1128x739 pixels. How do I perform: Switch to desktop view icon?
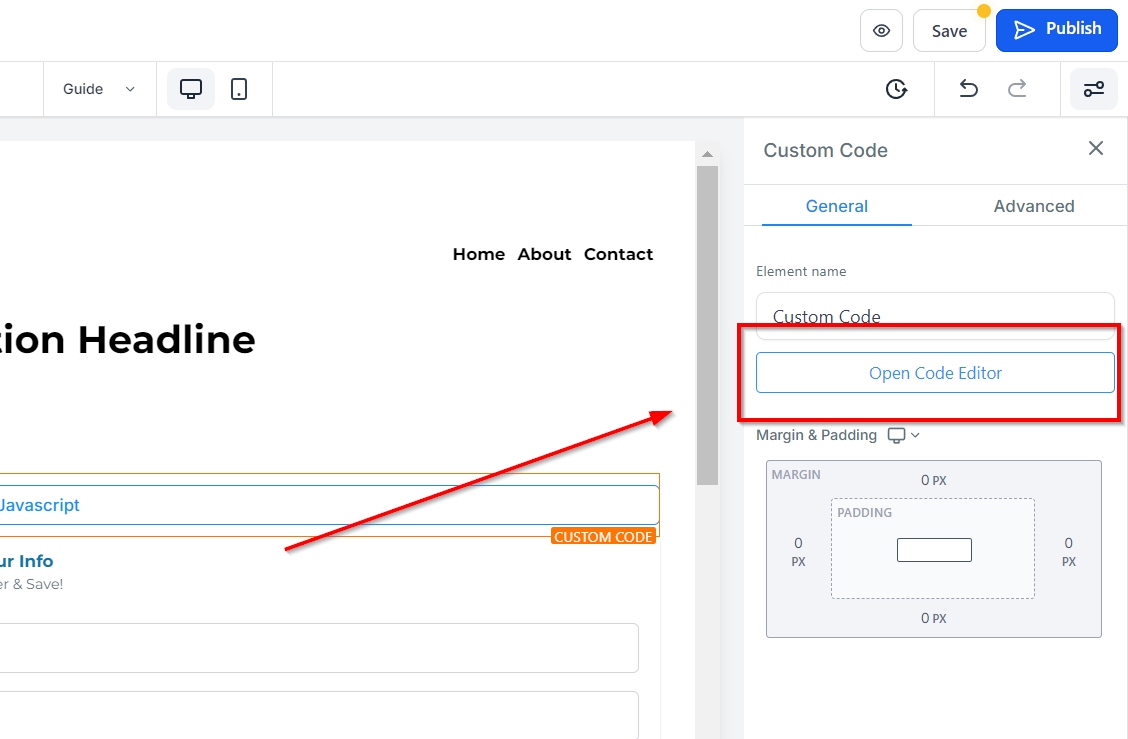coord(191,89)
